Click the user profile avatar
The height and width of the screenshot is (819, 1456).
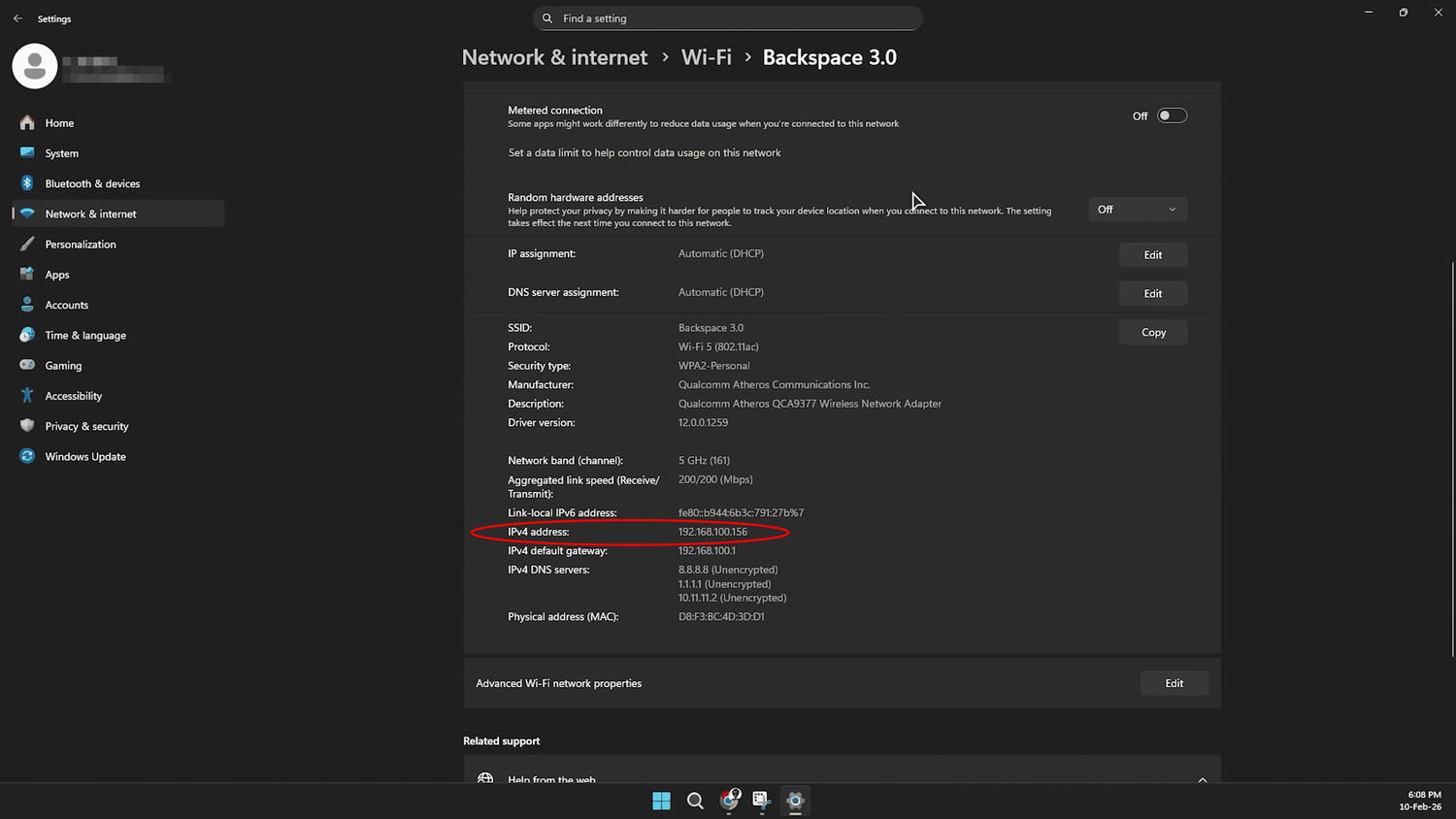point(35,66)
